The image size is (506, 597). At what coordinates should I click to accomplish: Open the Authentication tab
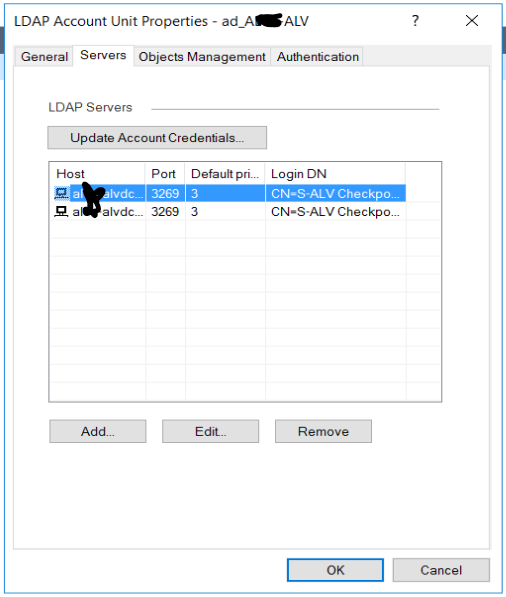(318, 57)
